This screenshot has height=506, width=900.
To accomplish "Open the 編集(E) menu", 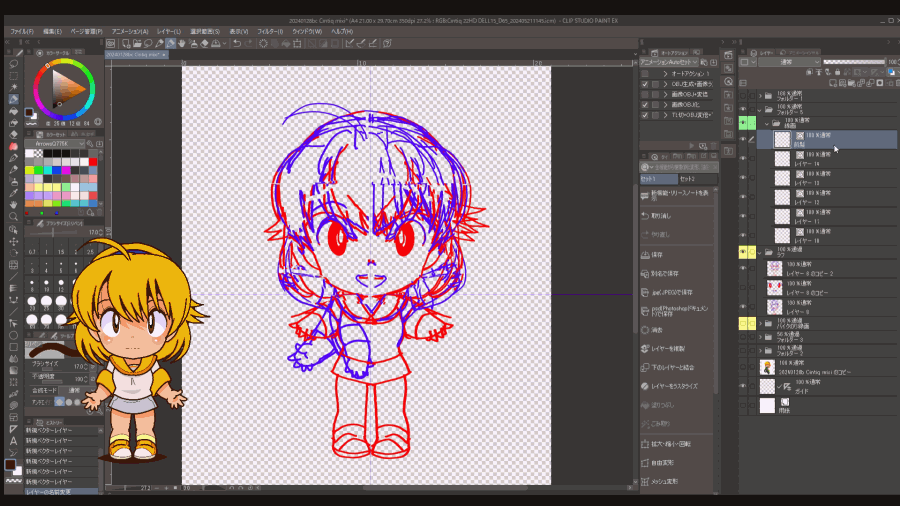I will (x=52, y=32).
